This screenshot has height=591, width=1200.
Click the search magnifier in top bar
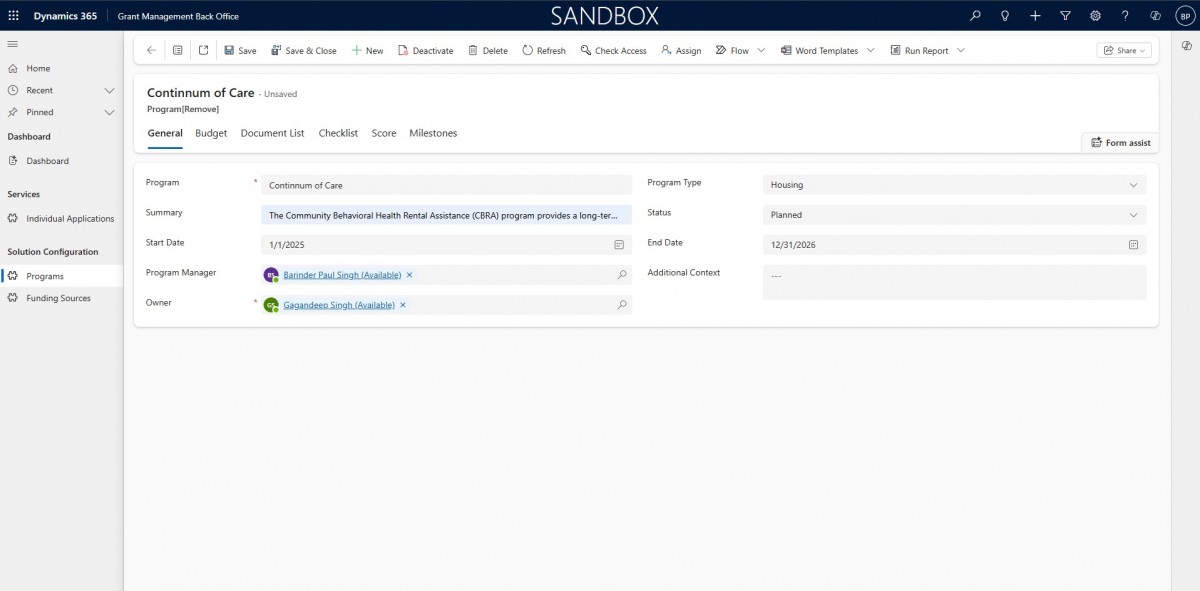(976, 16)
